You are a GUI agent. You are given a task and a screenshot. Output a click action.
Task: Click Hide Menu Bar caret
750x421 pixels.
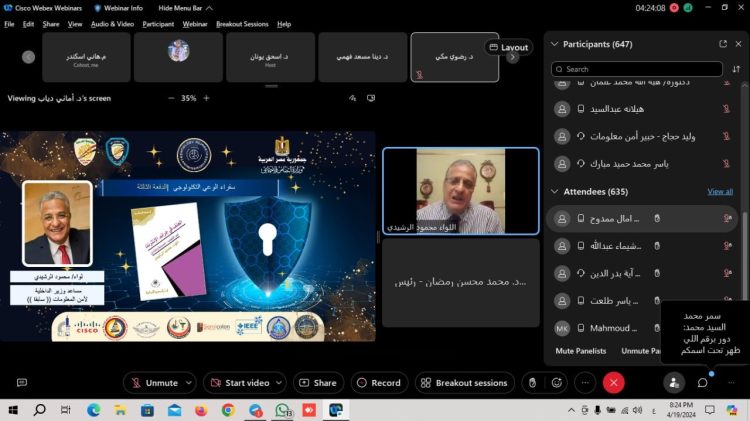[x=209, y=8]
